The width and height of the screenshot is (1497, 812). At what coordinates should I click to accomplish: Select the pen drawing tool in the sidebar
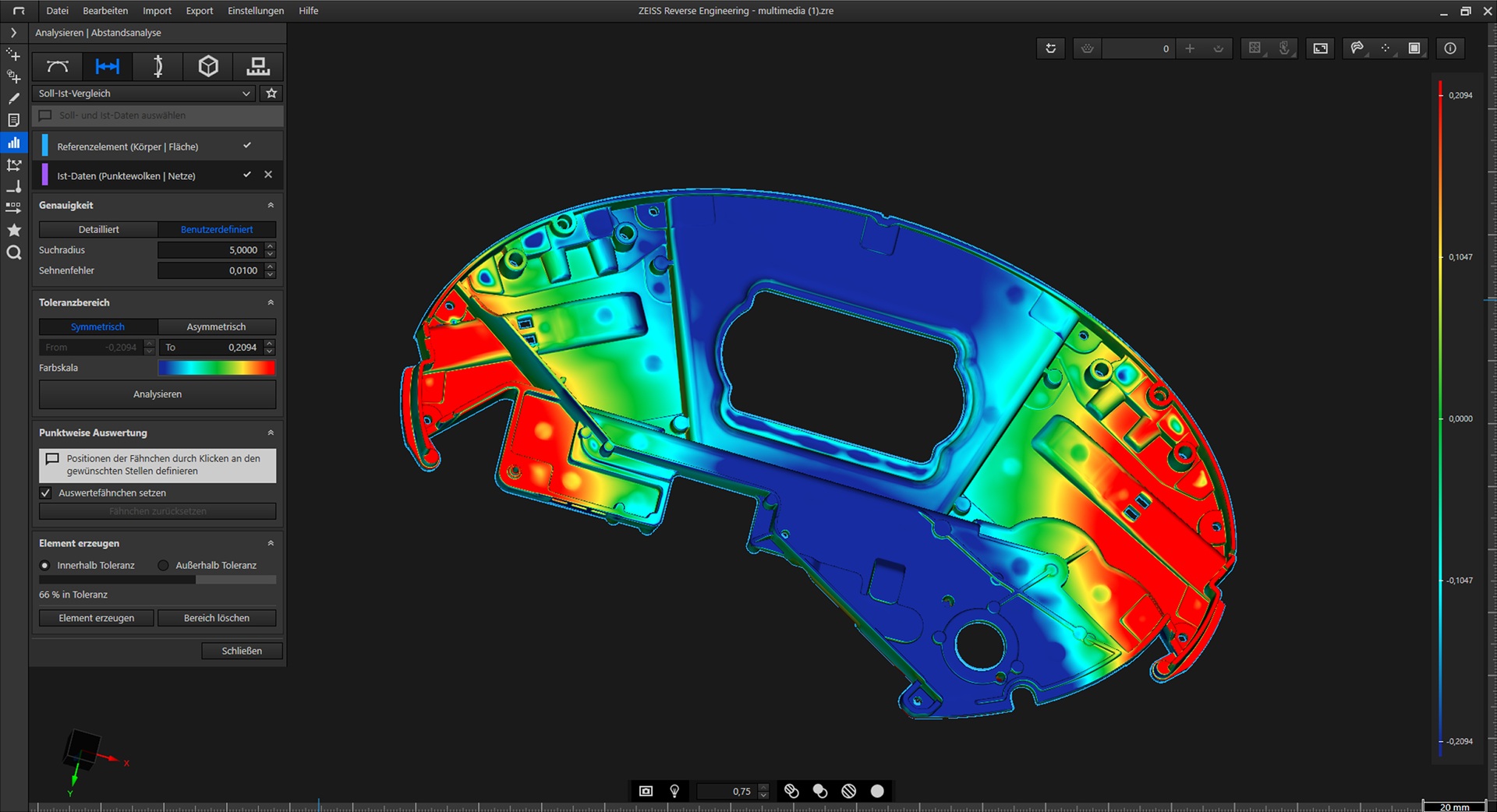(x=13, y=97)
